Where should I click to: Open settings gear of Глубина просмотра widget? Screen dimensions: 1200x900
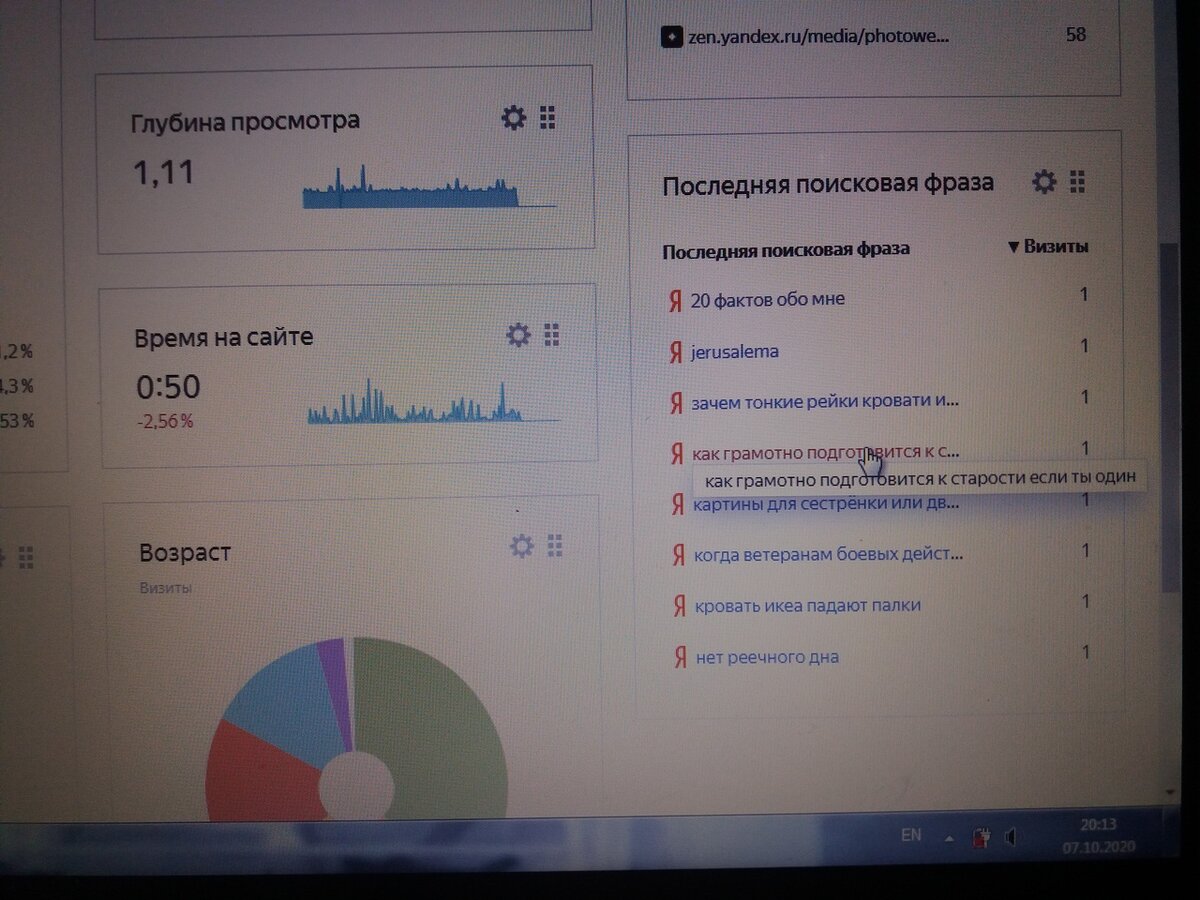point(513,118)
